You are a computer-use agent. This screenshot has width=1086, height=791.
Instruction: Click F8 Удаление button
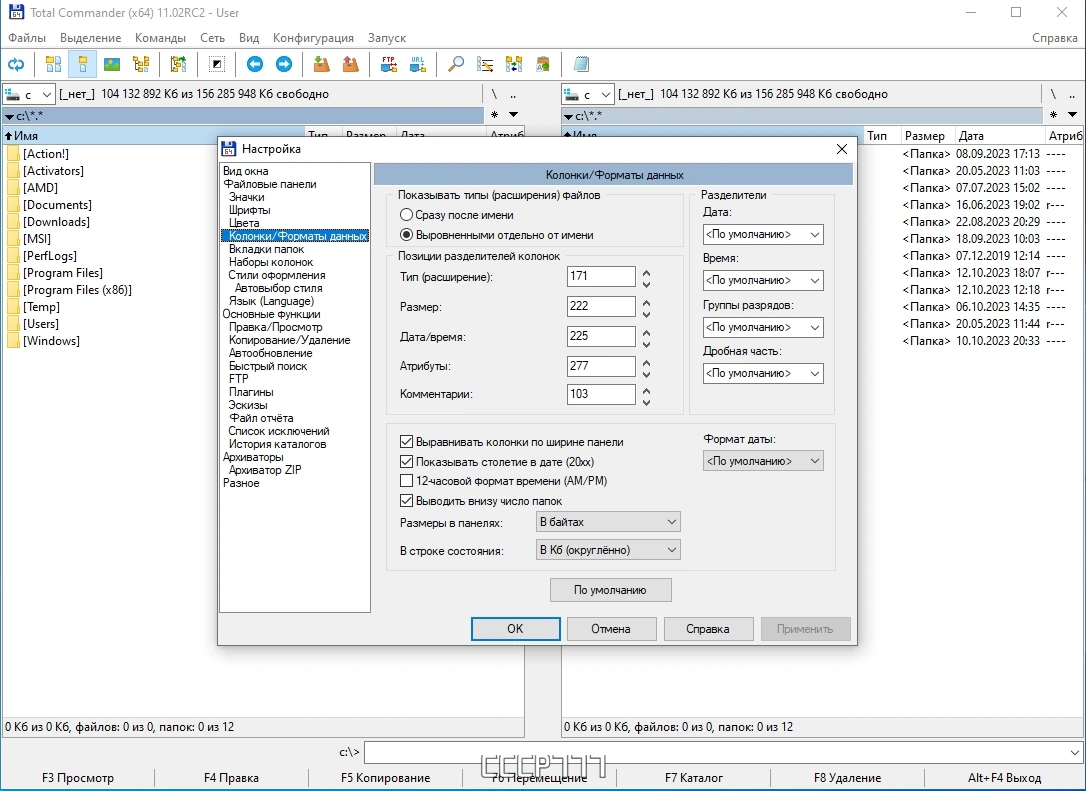pyautogui.click(x=847, y=778)
